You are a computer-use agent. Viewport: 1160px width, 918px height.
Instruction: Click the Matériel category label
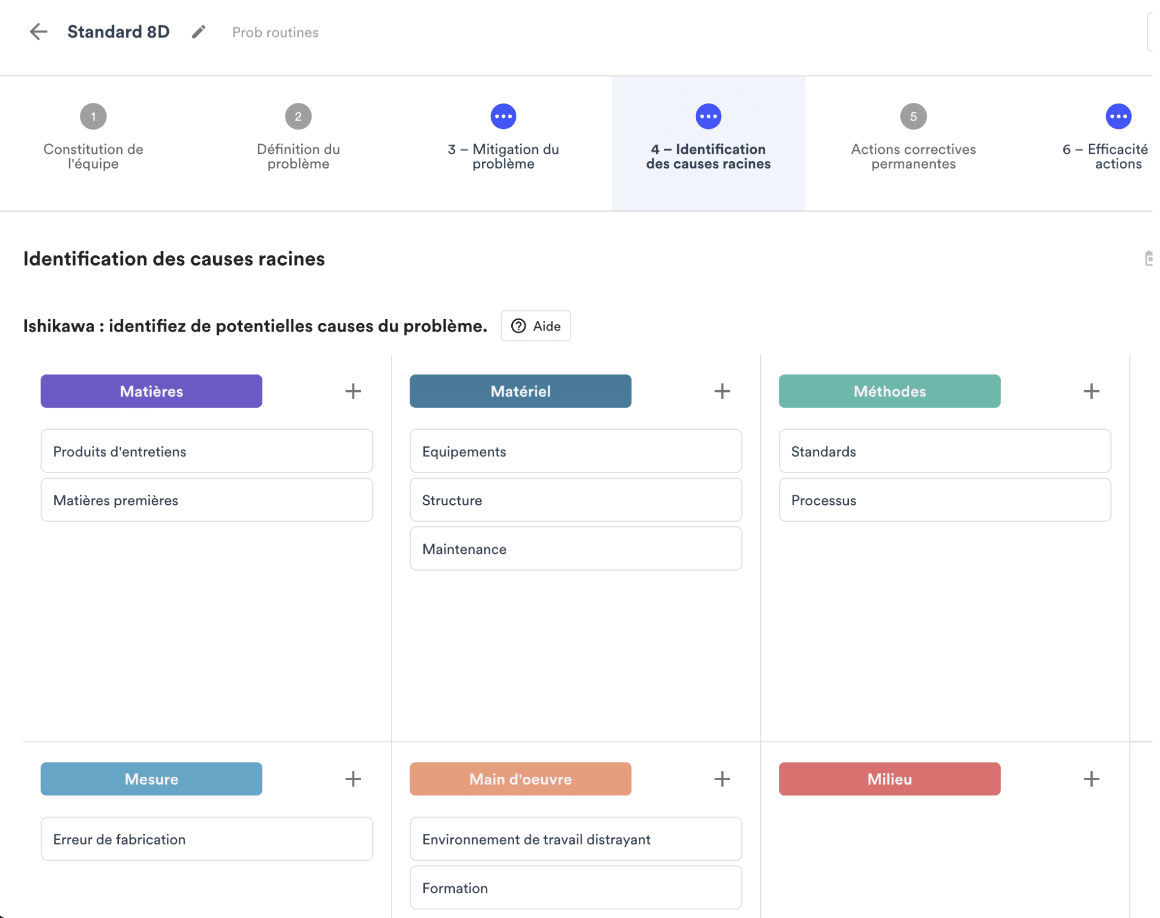(x=521, y=391)
